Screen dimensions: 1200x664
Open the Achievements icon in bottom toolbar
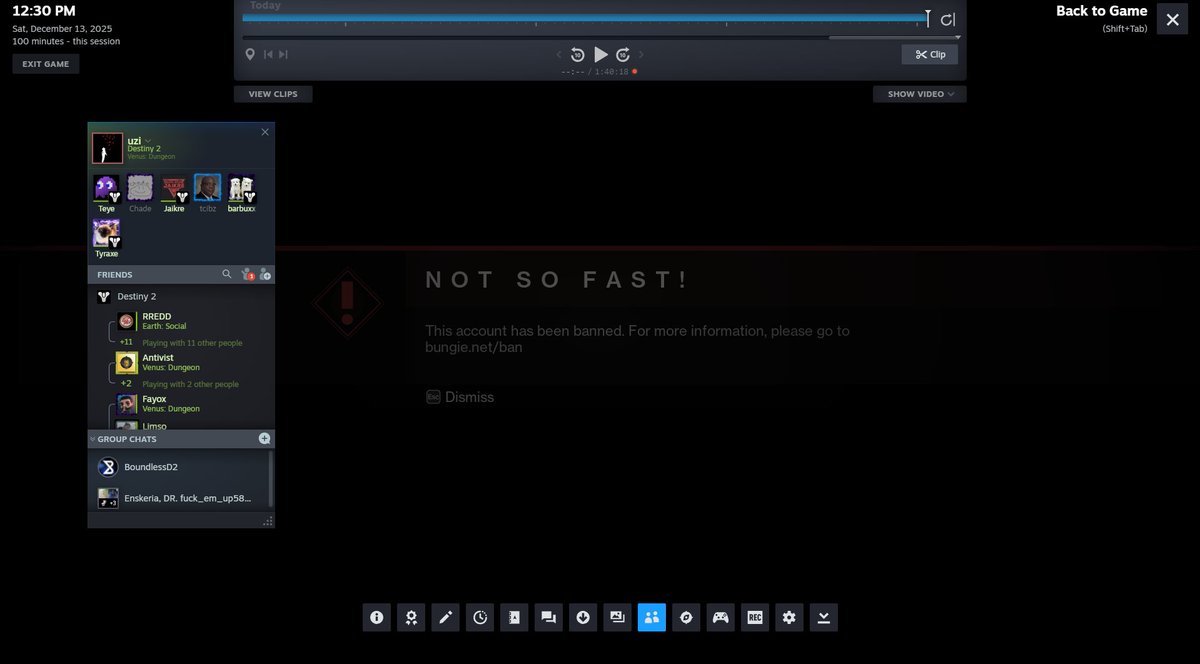point(411,617)
